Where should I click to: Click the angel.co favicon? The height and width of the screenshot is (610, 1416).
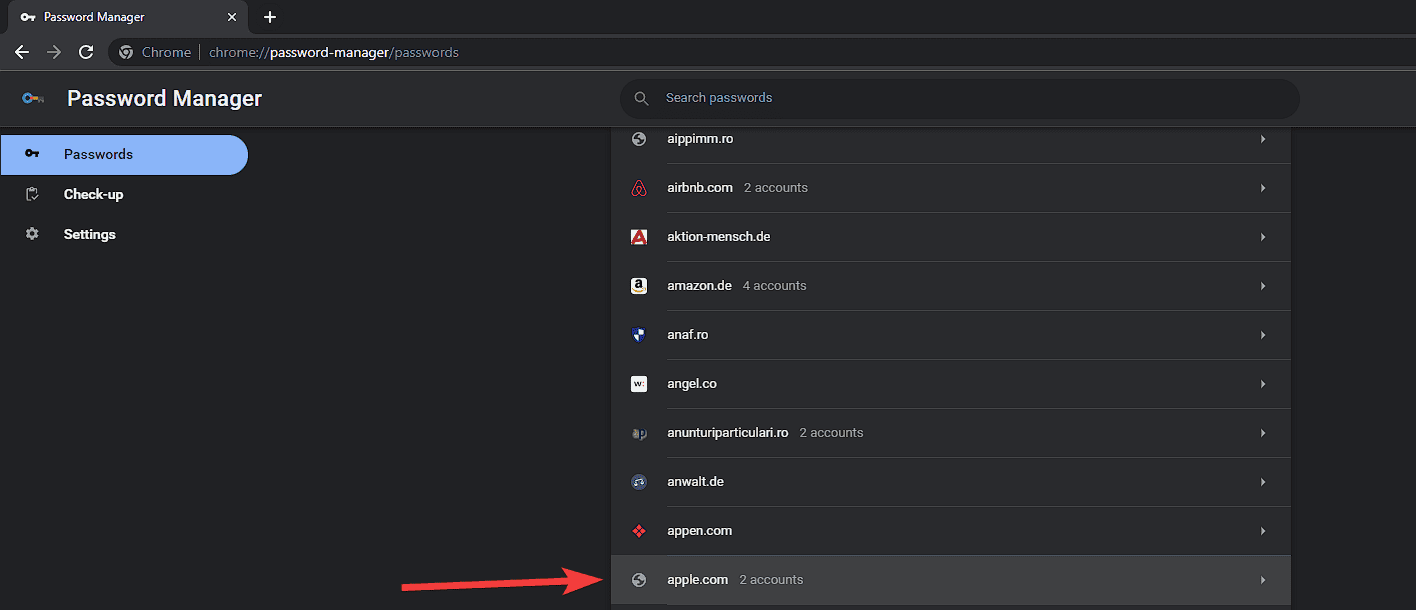[639, 384]
